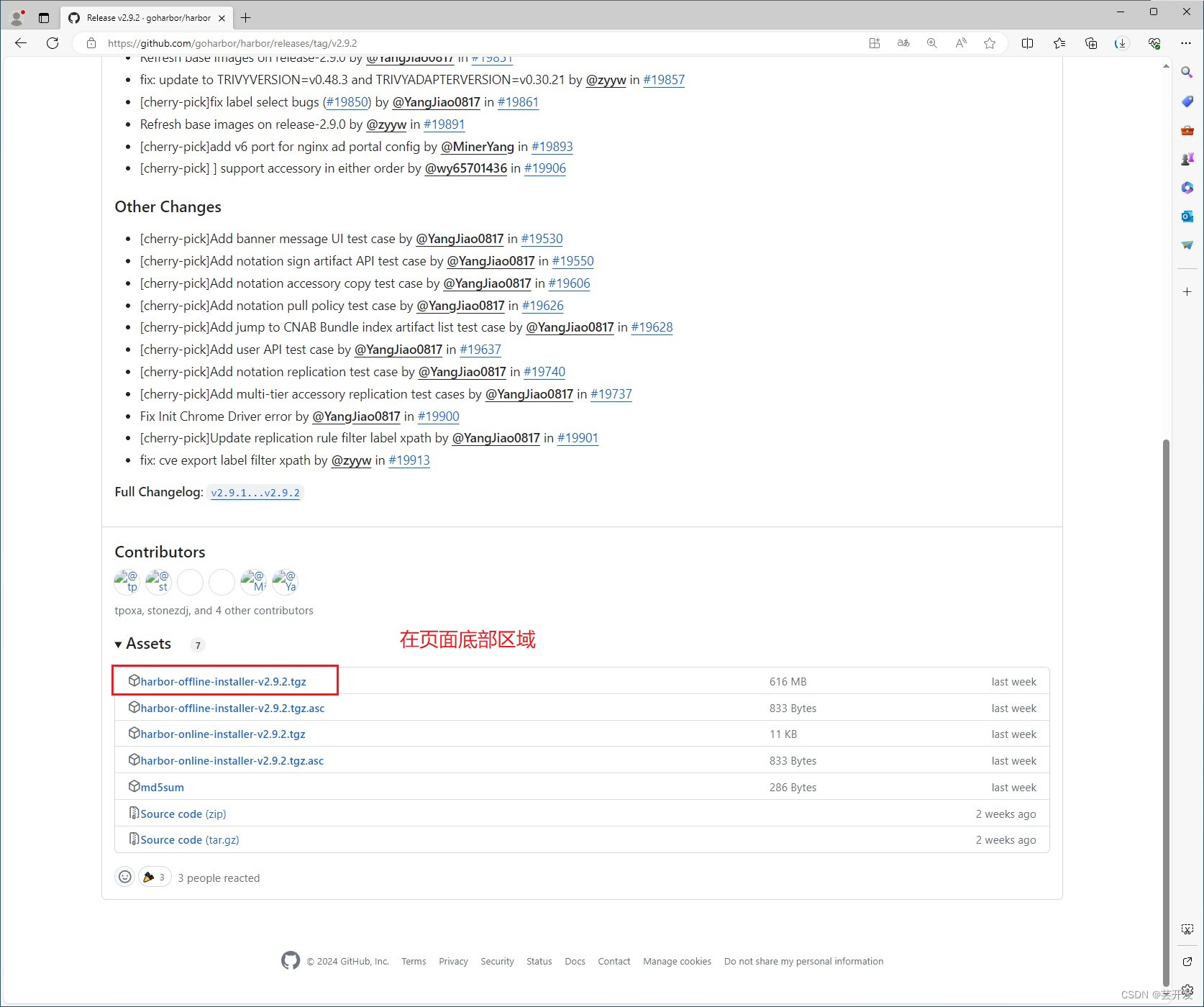Download Source code (tar.gz)
The height and width of the screenshot is (1007, 1204).
coord(190,839)
